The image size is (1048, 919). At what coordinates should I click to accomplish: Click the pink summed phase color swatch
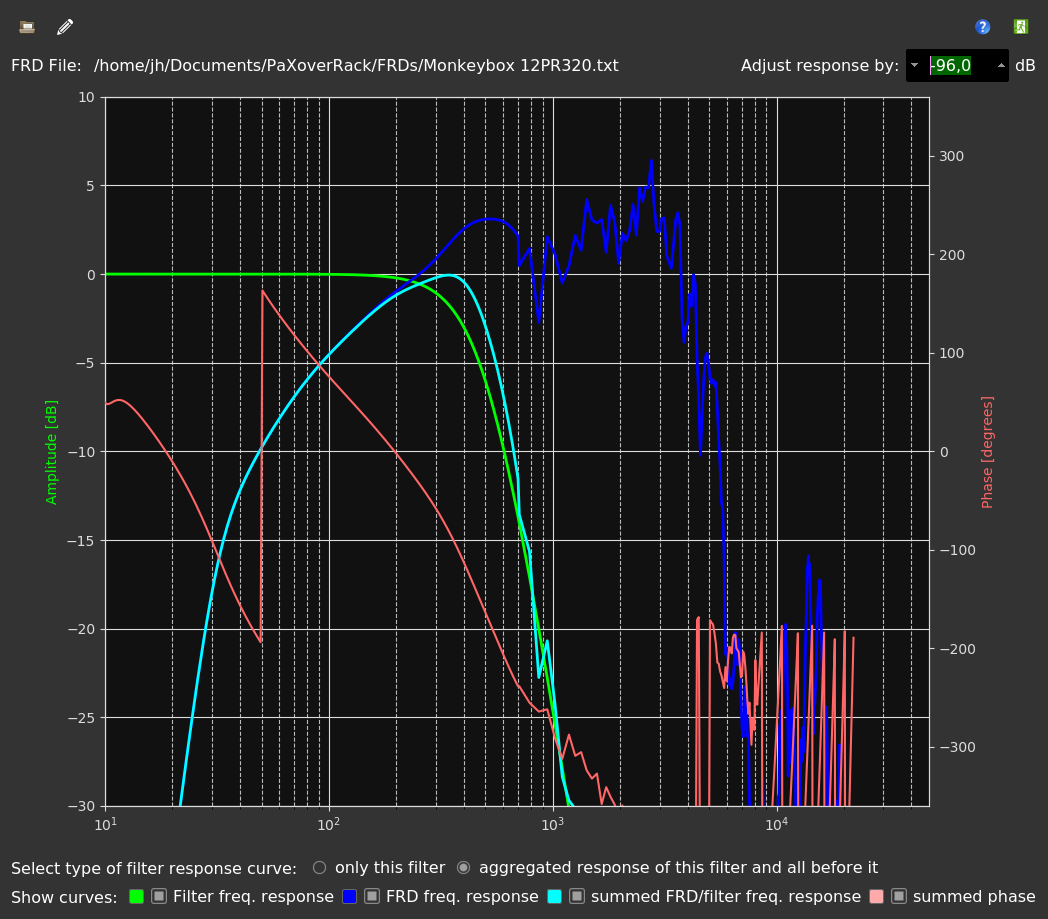(876, 897)
